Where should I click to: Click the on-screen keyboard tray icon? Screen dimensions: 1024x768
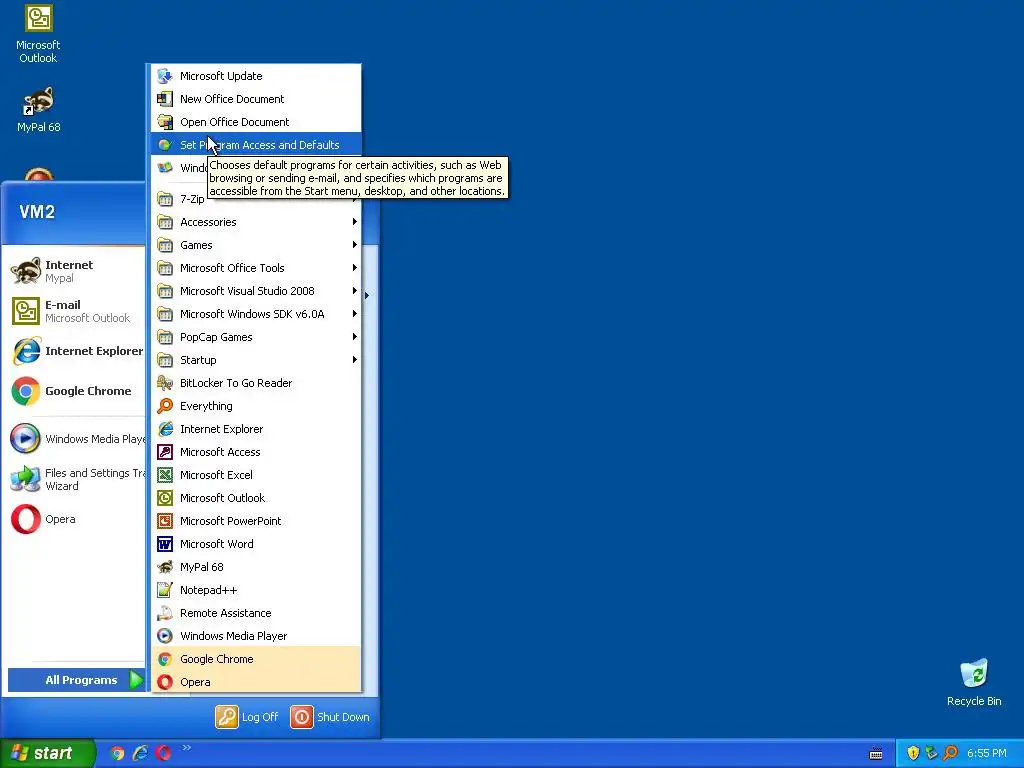[876, 754]
